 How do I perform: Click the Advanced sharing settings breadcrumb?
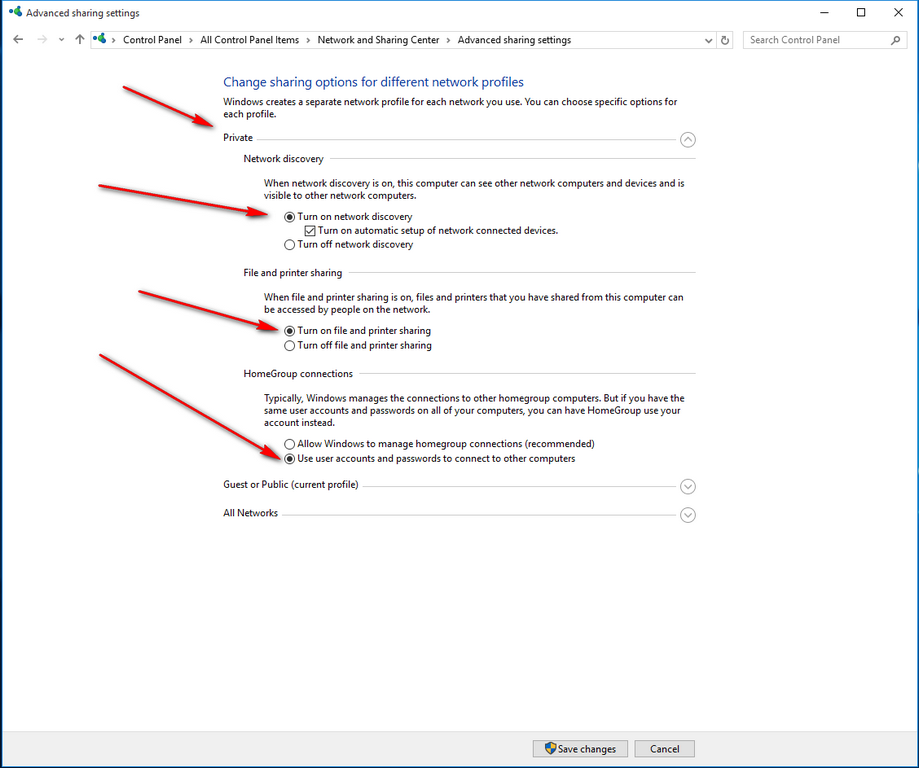514,40
